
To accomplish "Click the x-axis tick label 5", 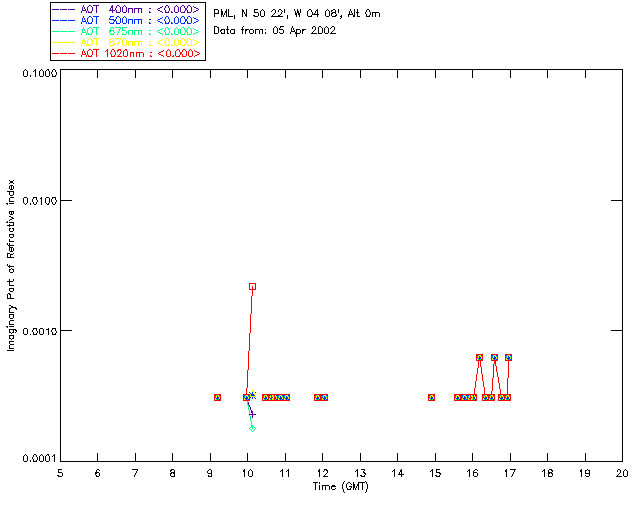I will 60,474.
